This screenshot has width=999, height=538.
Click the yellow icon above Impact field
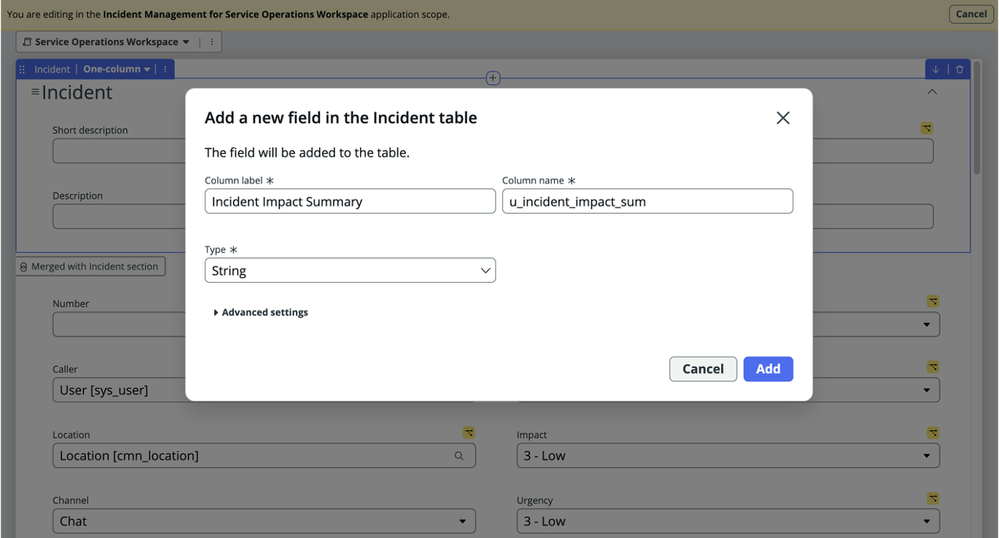pyautogui.click(x=933, y=433)
